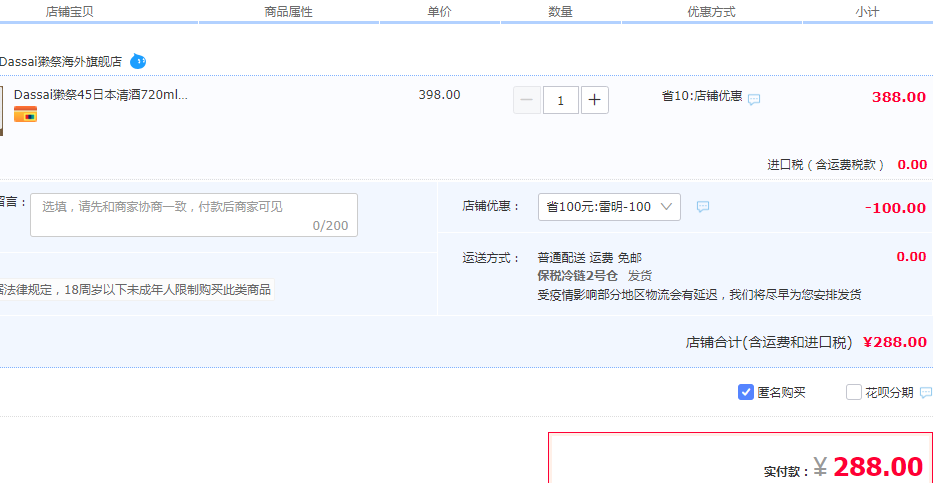This screenshot has width=942, height=483.
Task: Open the Dassai獭祭45日本清酒720ml product link
Action: click(x=101, y=94)
